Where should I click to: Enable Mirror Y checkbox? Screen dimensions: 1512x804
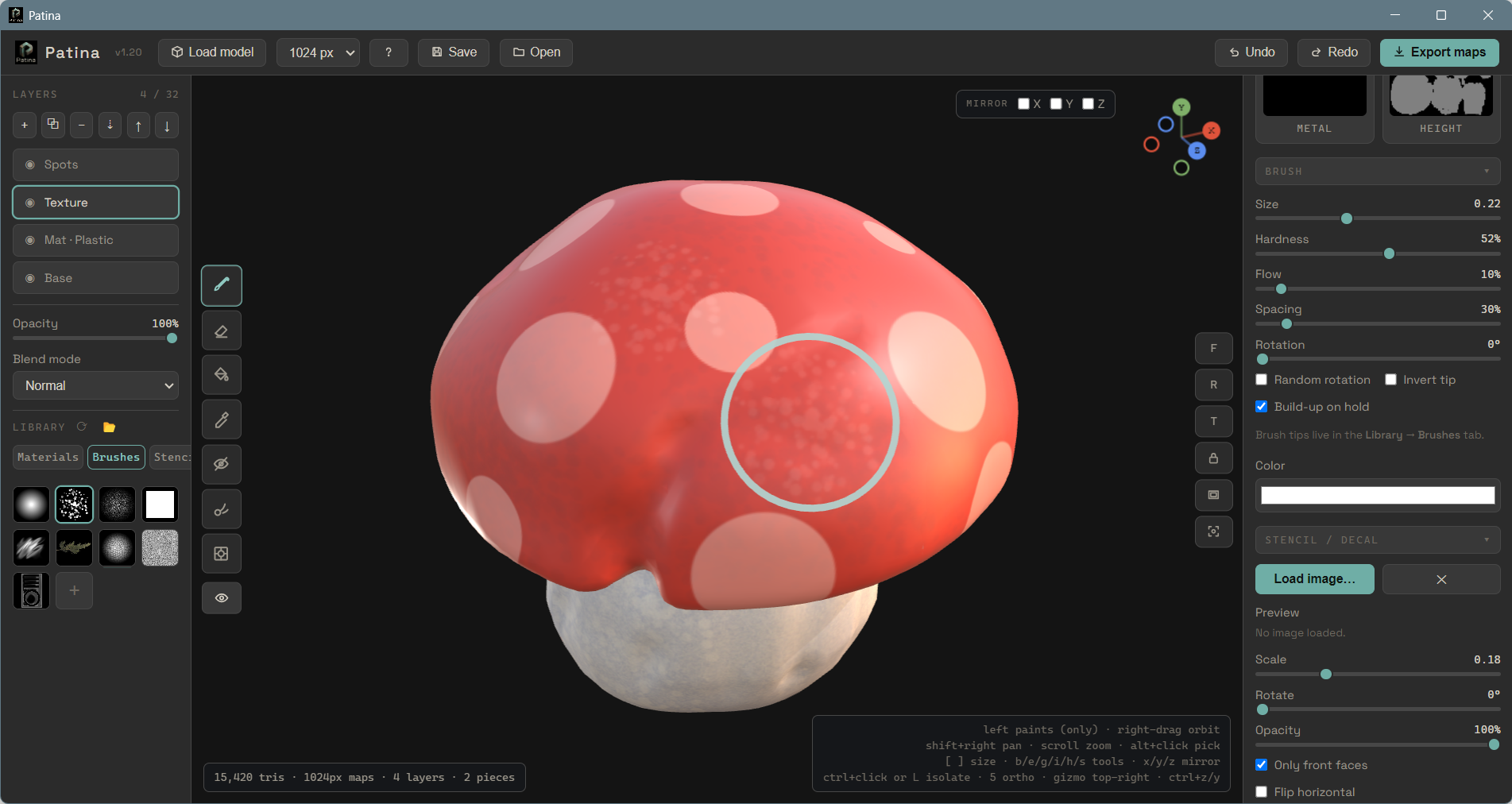coord(1056,103)
